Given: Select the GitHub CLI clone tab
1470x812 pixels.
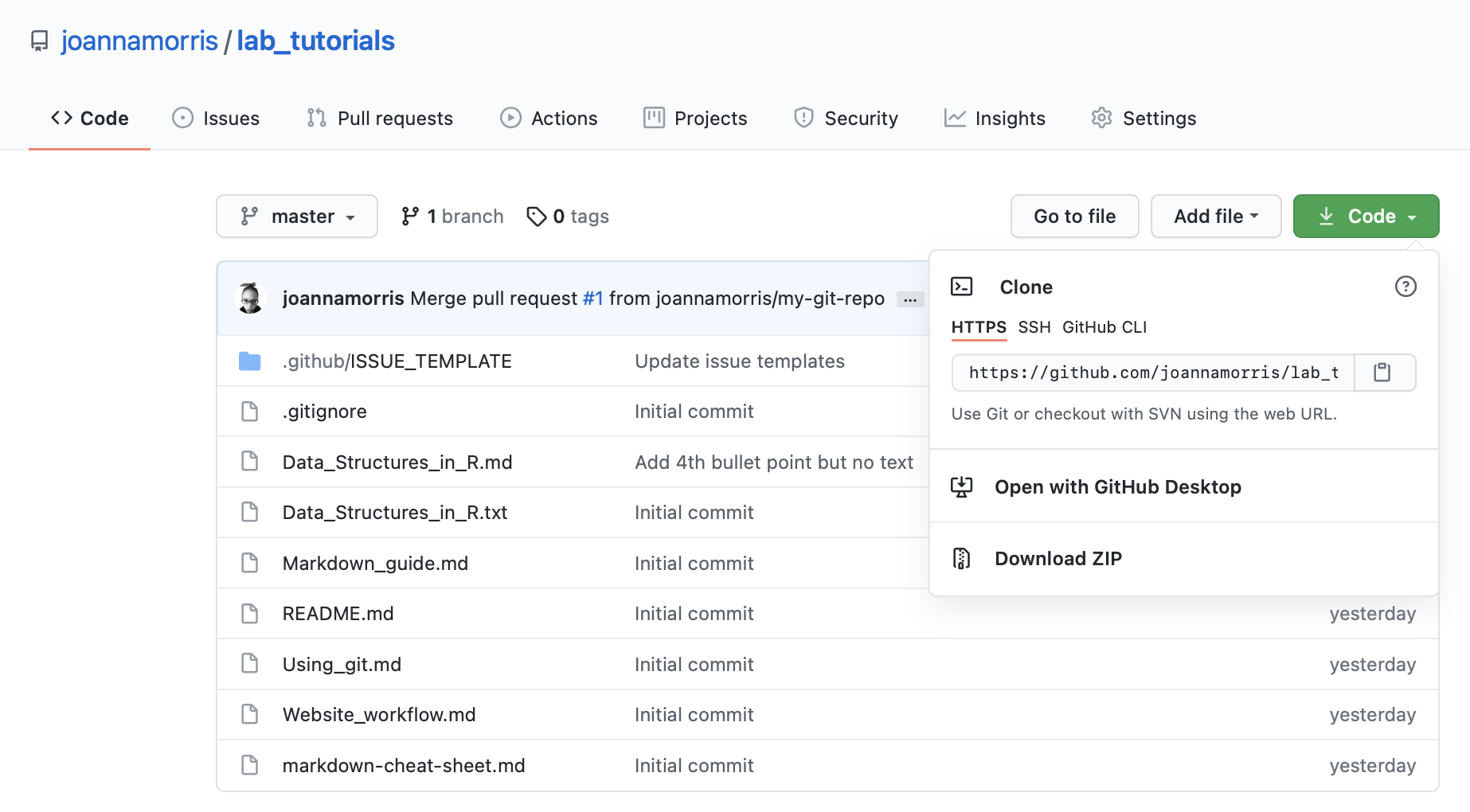Looking at the screenshot, I should 1104,327.
